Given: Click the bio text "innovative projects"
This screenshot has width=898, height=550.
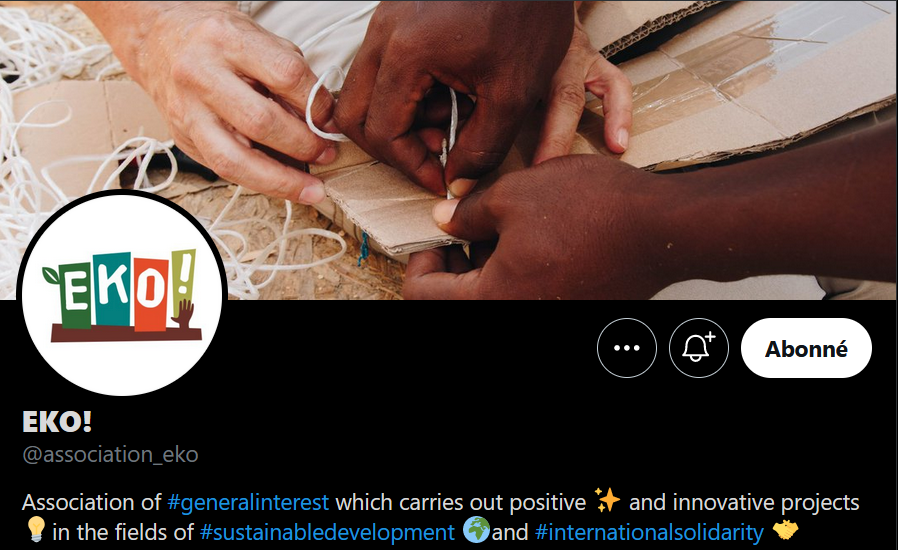Looking at the screenshot, I should point(766,502).
